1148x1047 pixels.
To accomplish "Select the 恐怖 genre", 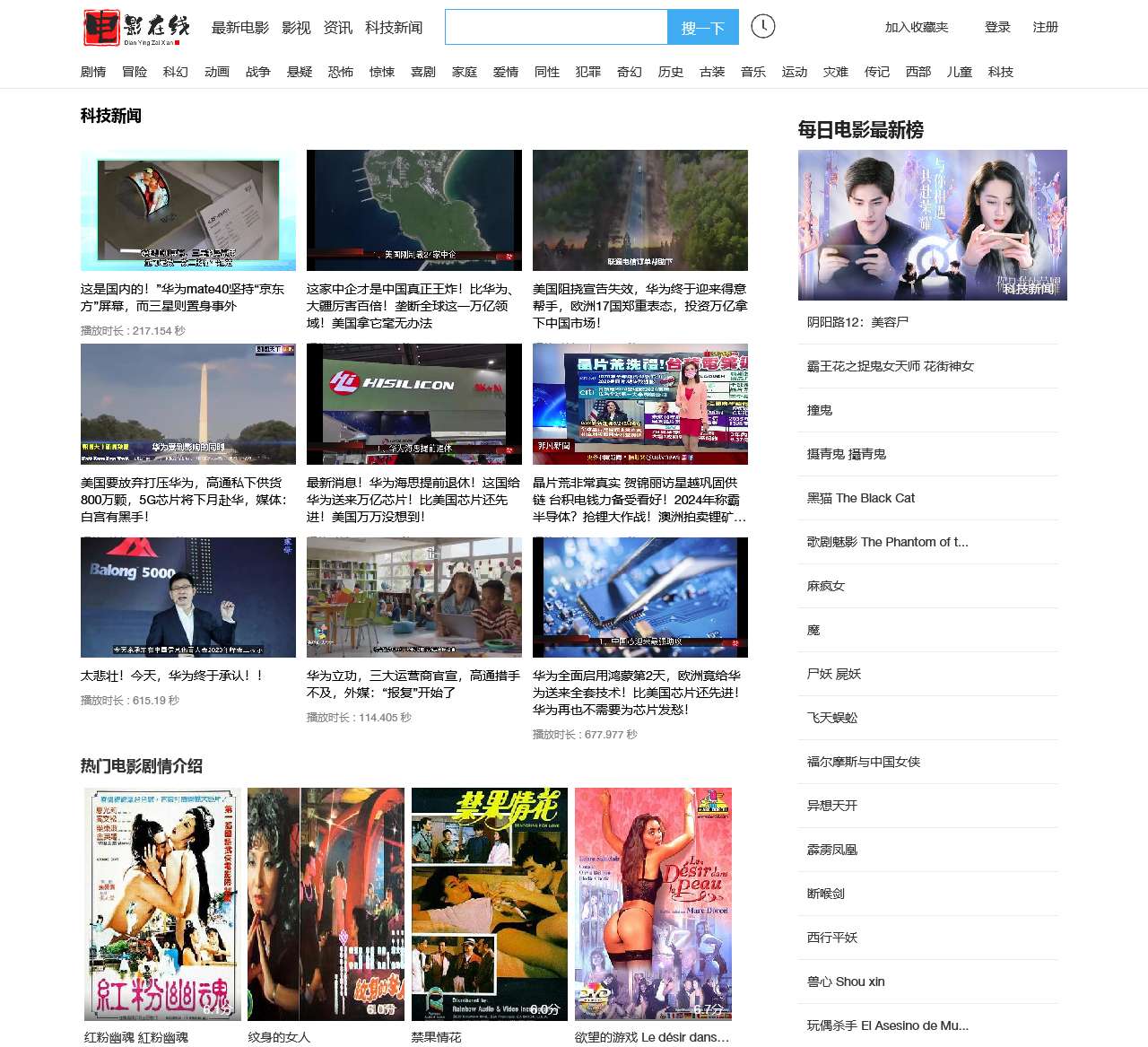I will pyautogui.click(x=341, y=72).
